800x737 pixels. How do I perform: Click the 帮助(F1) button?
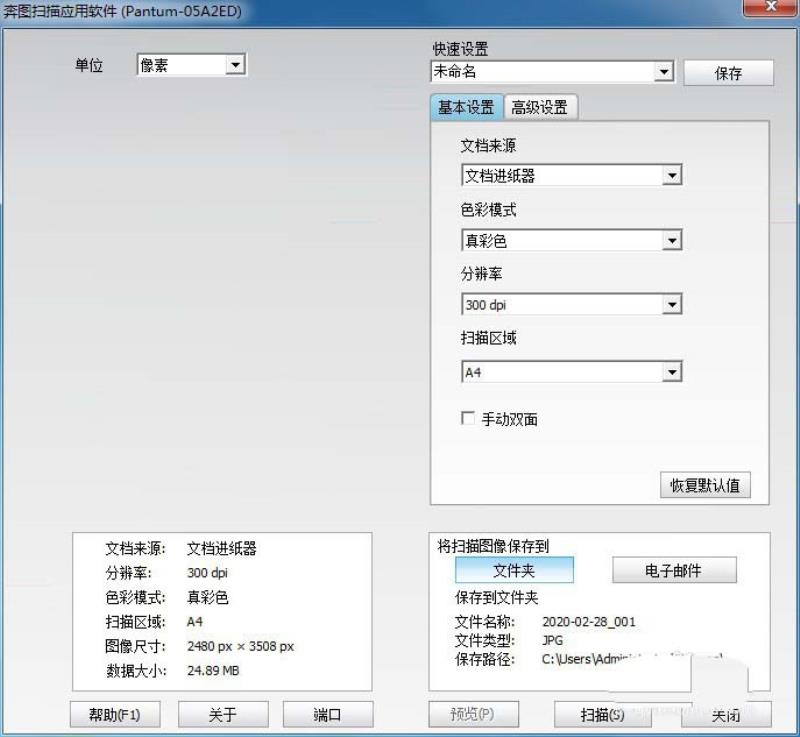[115, 714]
